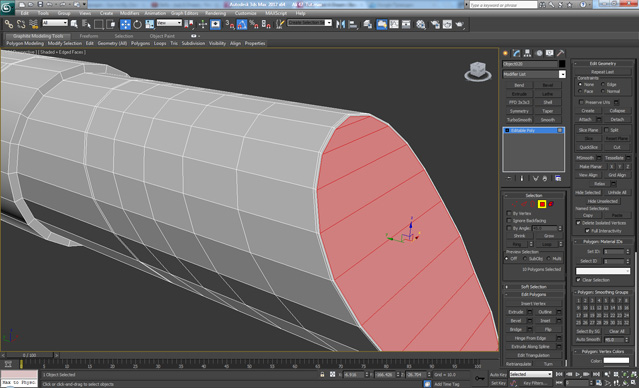639x388 pixels.
Task: Open the Motion panel tab
Action: (x=539, y=53)
